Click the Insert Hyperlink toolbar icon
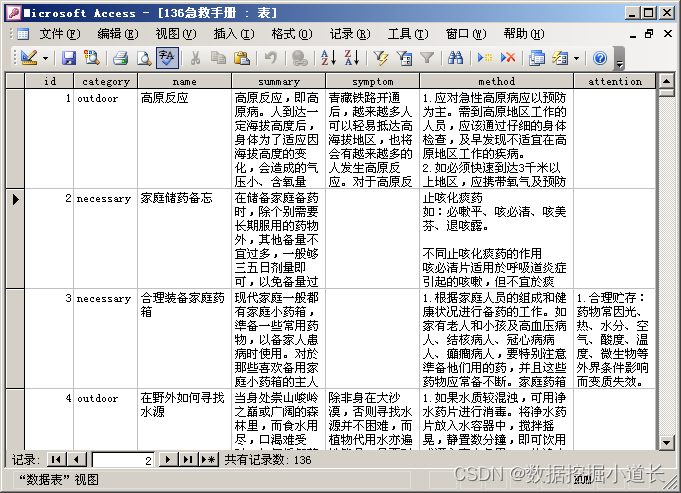Image resolution: width=681 pixels, height=493 pixels. 300,58
